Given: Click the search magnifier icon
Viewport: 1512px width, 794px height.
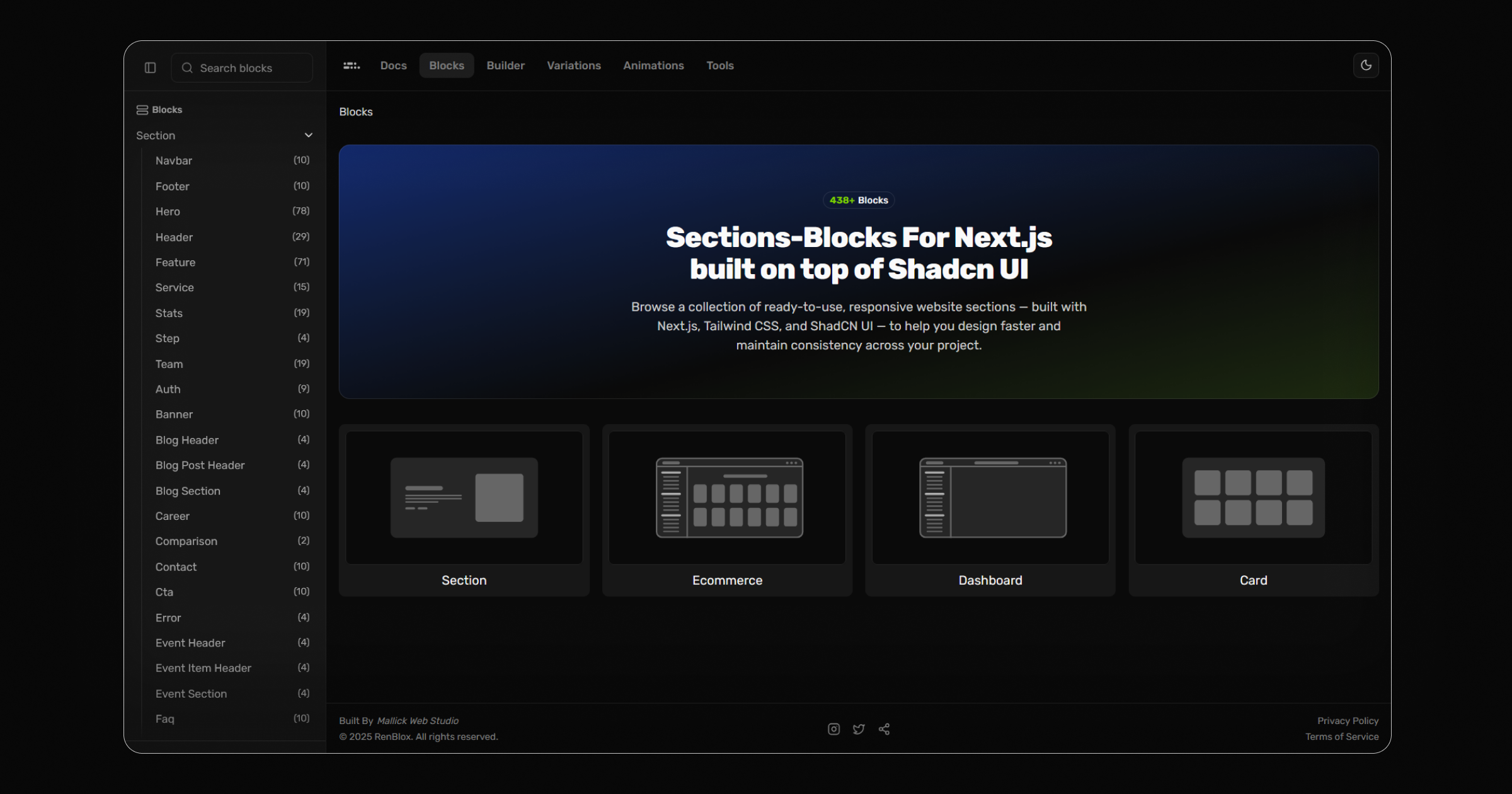Looking at the screenshot, I should click(187, 67).
